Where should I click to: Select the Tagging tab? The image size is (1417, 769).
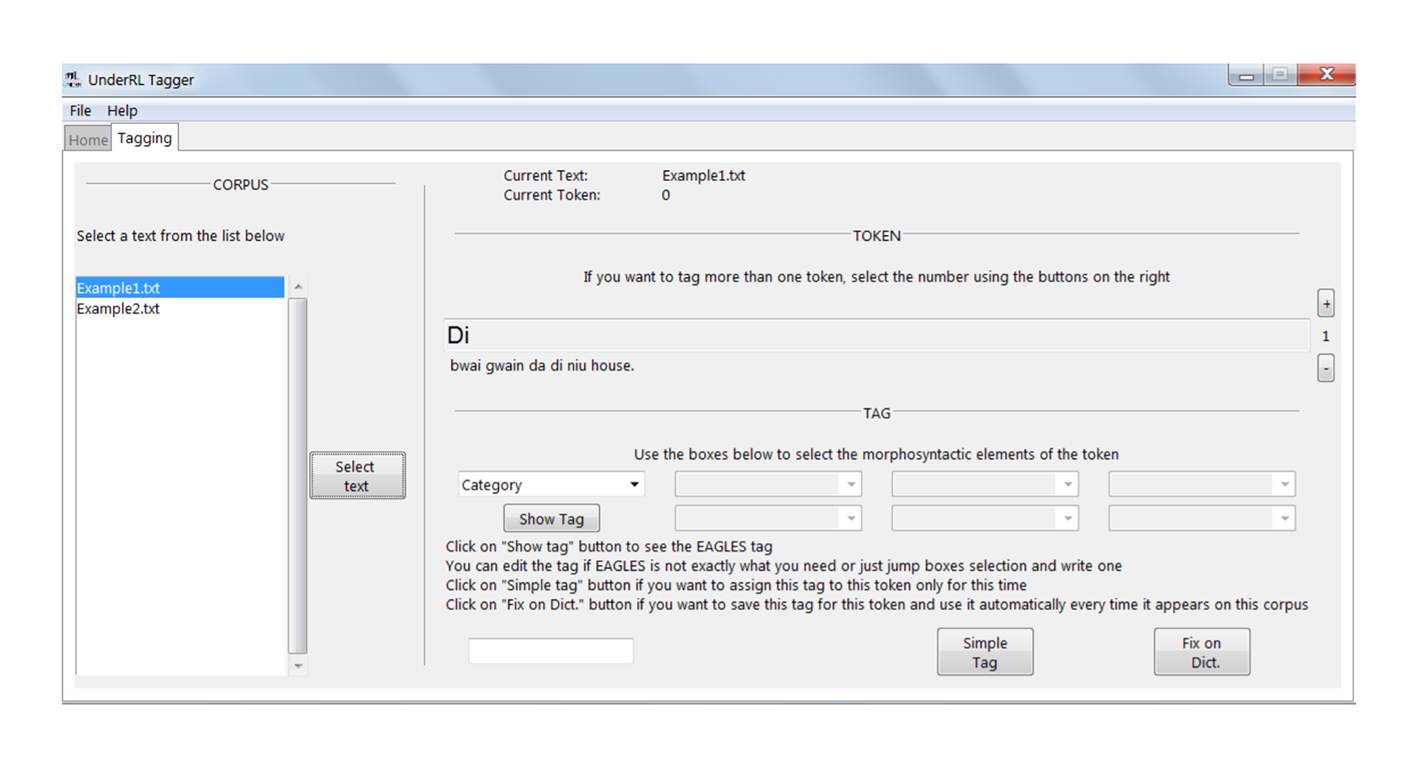click(145, 138)
